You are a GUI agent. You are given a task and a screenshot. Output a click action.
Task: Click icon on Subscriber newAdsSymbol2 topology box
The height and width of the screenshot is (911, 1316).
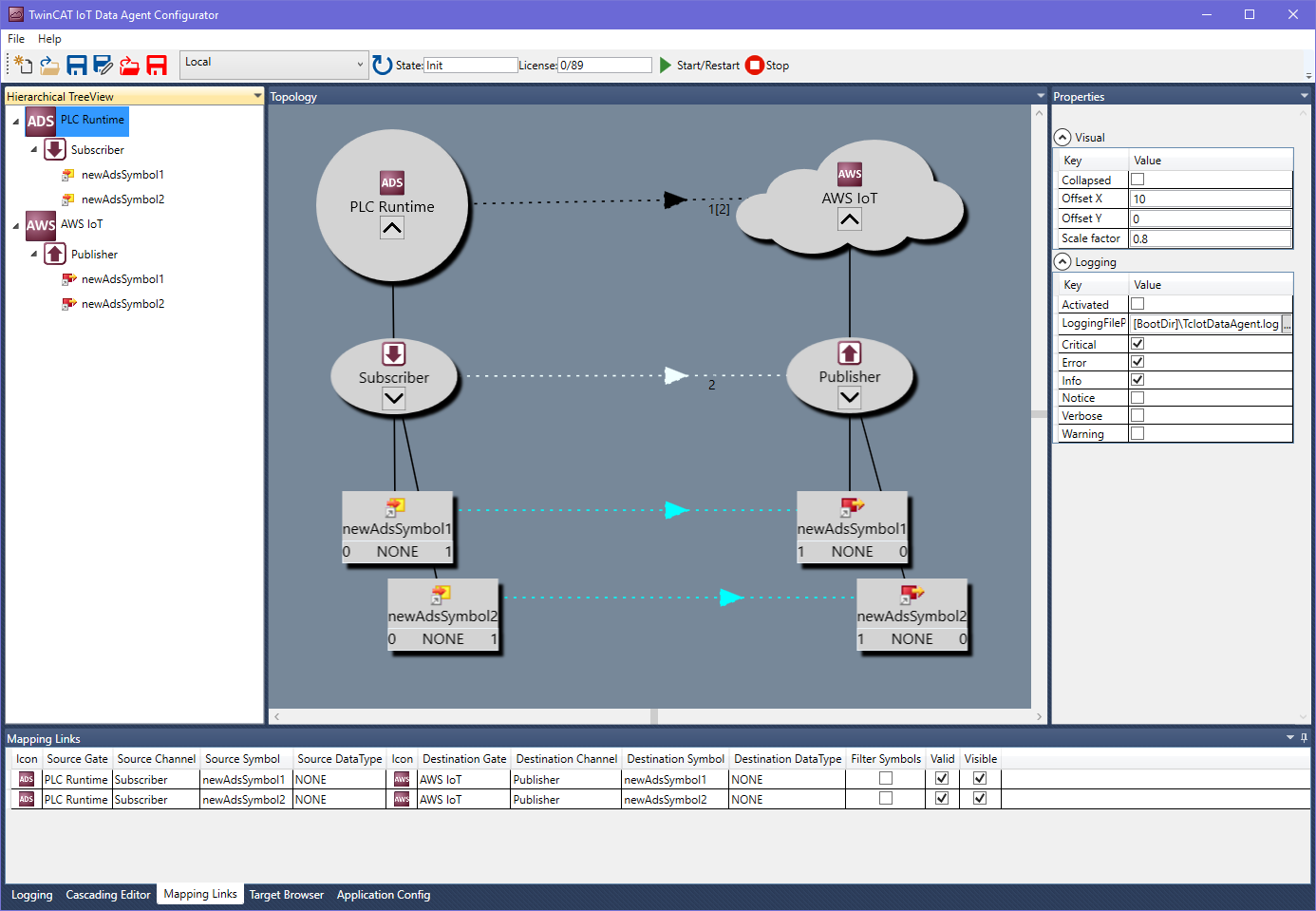[x=441, y=595]
